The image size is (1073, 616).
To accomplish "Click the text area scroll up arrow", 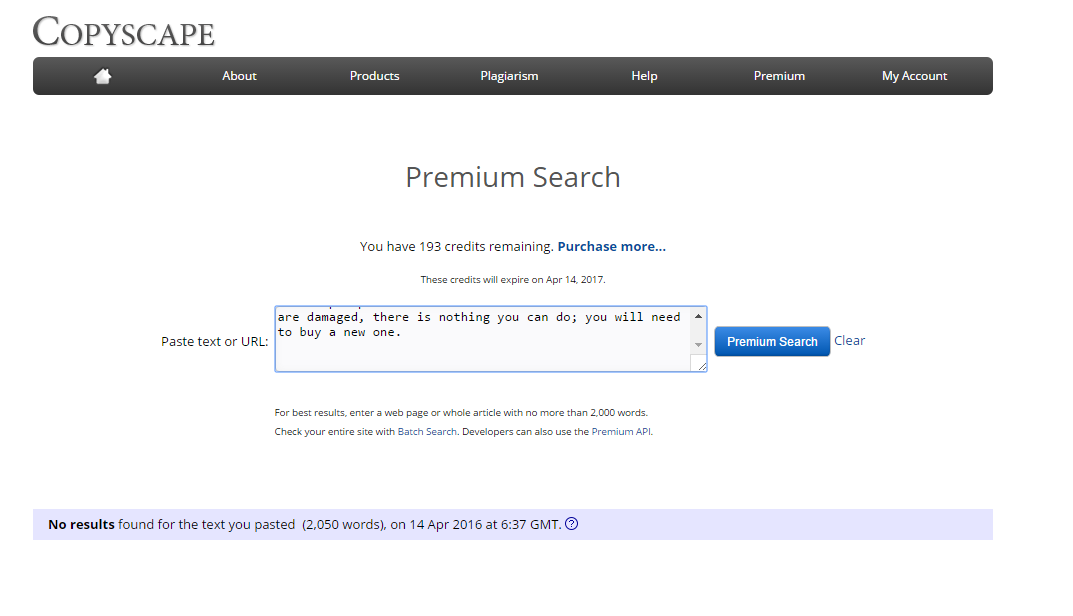I will pyautogui.click(x=698, y=316).
